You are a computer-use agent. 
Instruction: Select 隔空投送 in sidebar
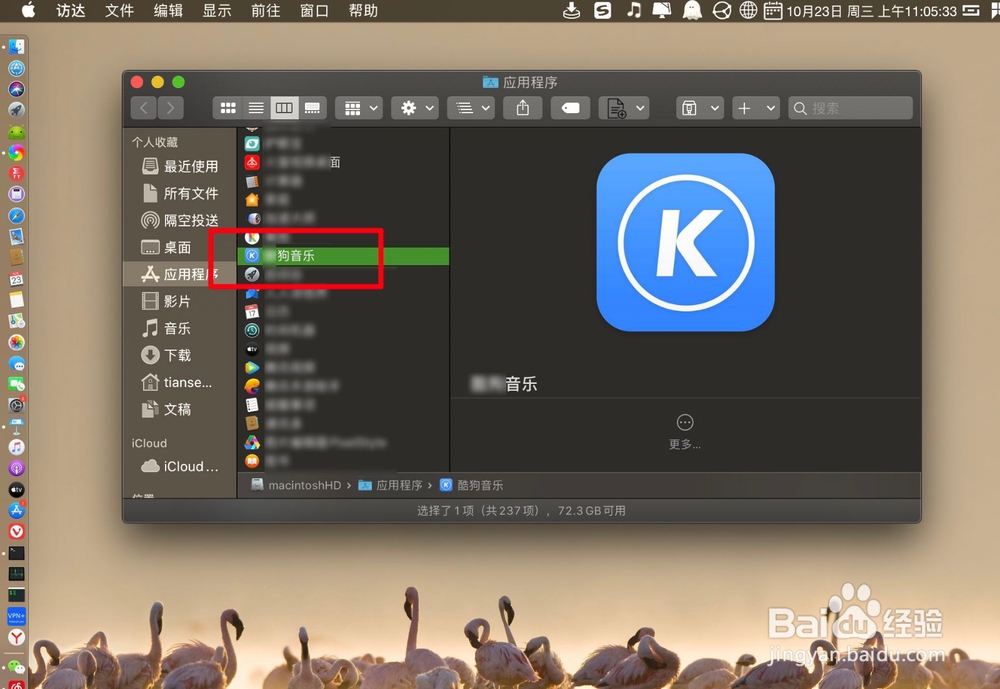point(179,221)
